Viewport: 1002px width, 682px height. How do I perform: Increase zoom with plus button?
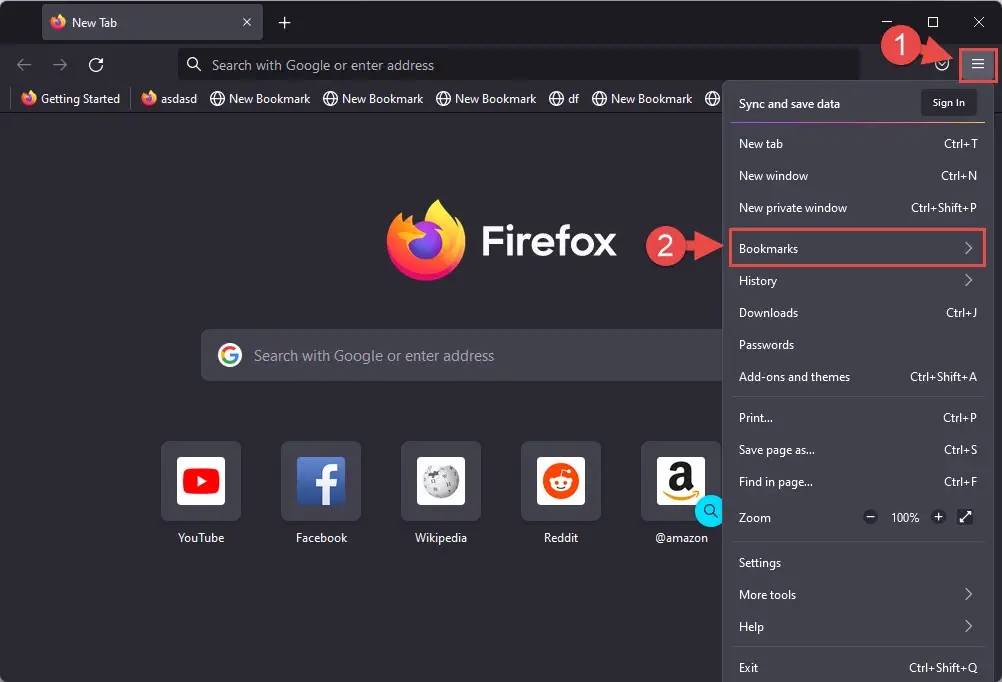pyautogui.click(x=938, y=517)
